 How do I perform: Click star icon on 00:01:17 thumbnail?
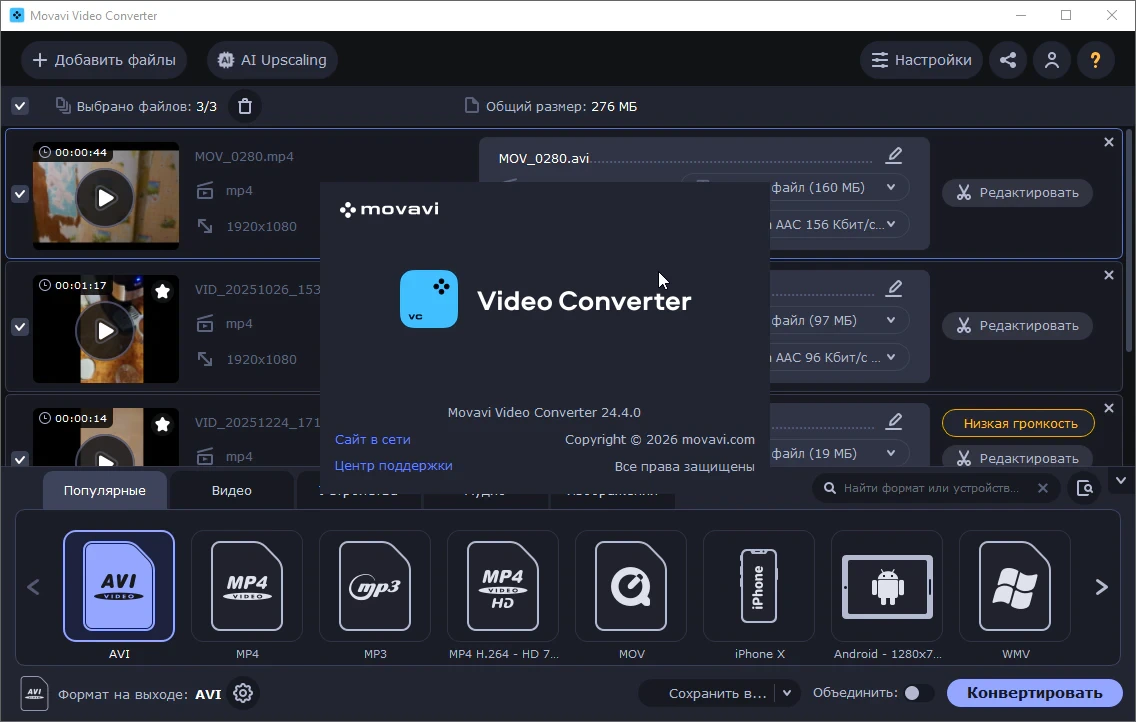(162, 291)
